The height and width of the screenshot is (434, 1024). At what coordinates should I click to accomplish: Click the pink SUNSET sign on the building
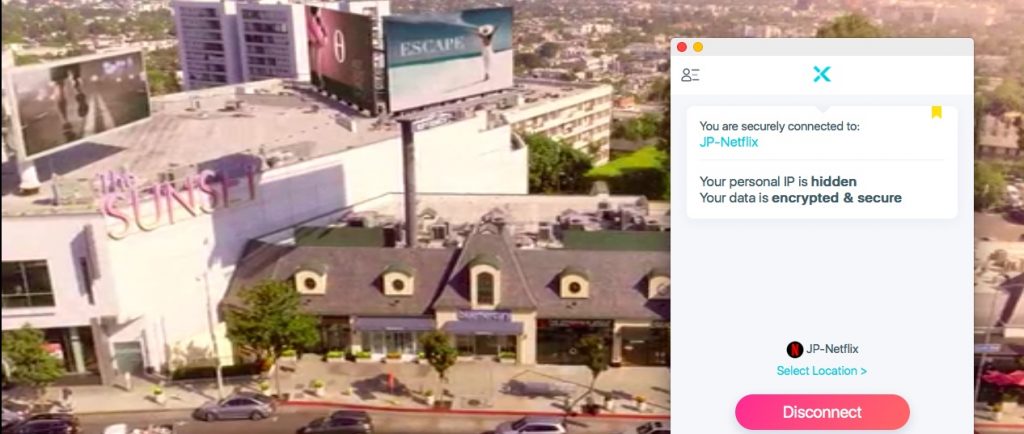pyautogui.click(x=180, y=196)
